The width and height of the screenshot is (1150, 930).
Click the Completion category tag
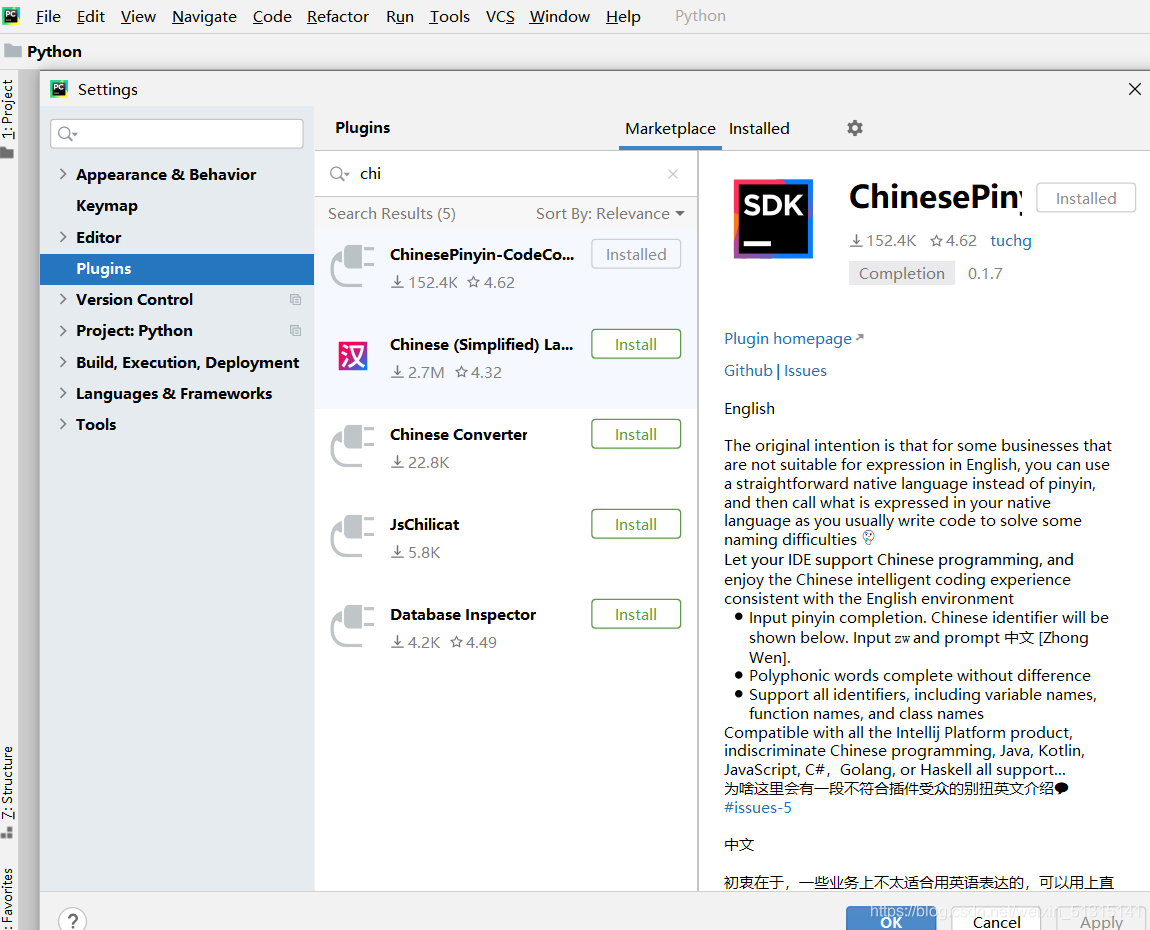pos(901,273)
